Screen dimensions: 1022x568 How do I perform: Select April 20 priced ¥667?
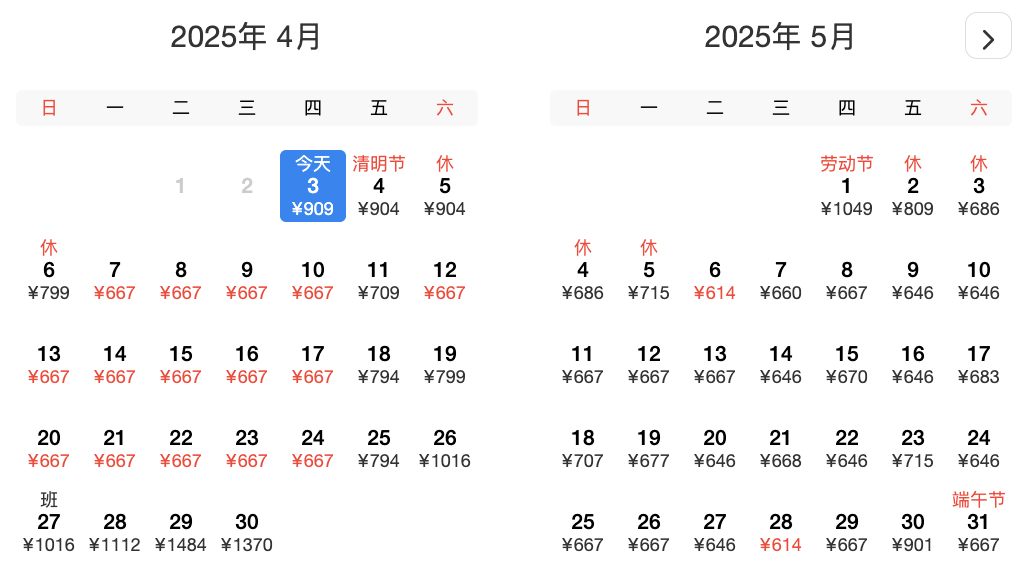[x=49, y=449]
